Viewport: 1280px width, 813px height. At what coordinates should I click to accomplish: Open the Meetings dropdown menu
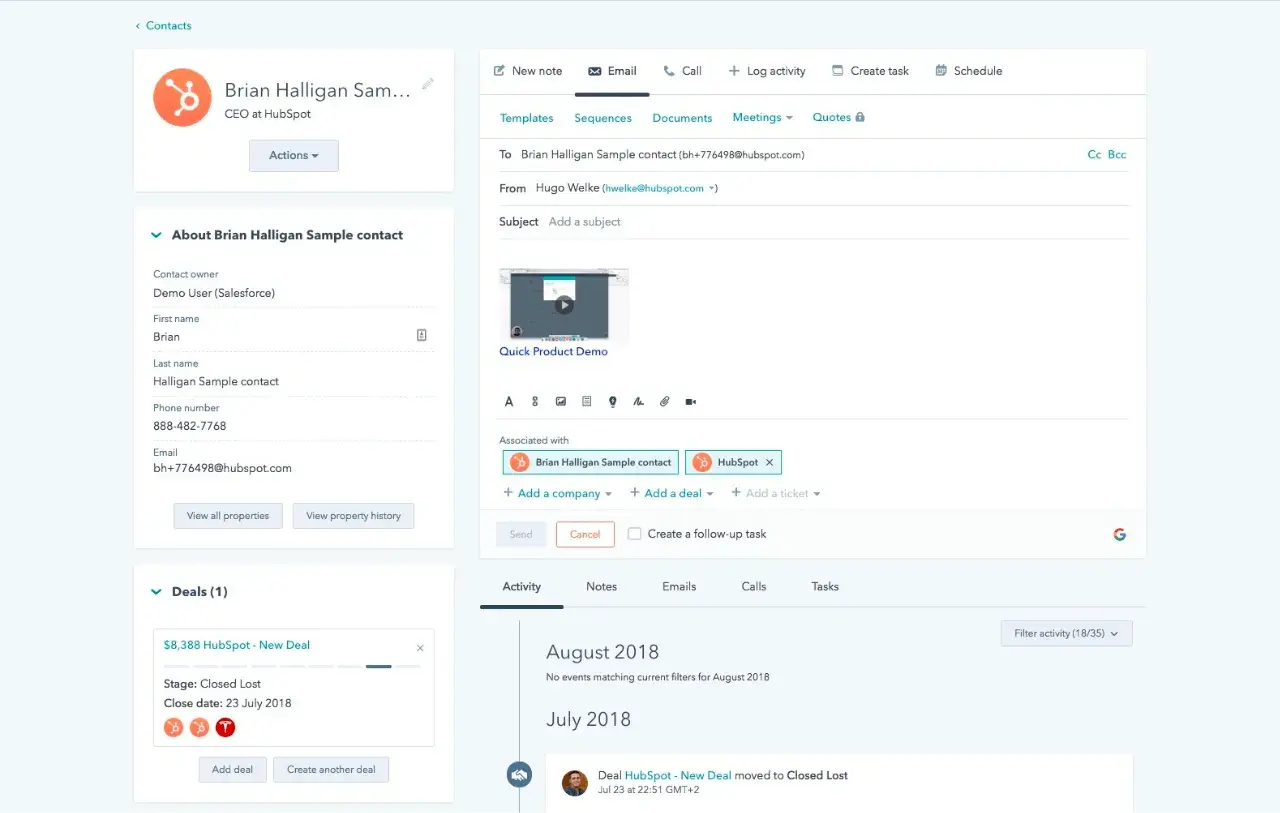(x=762, y=118)
